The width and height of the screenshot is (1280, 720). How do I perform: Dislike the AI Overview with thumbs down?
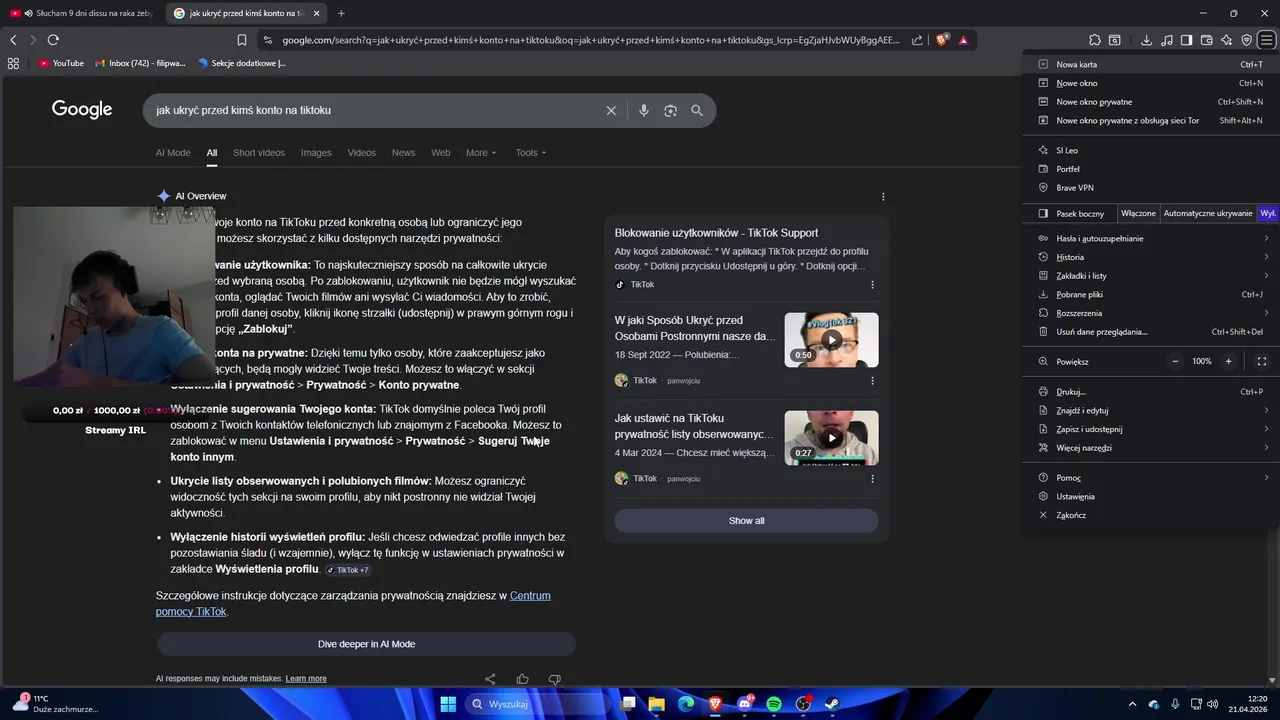click(x=555, y=679)
